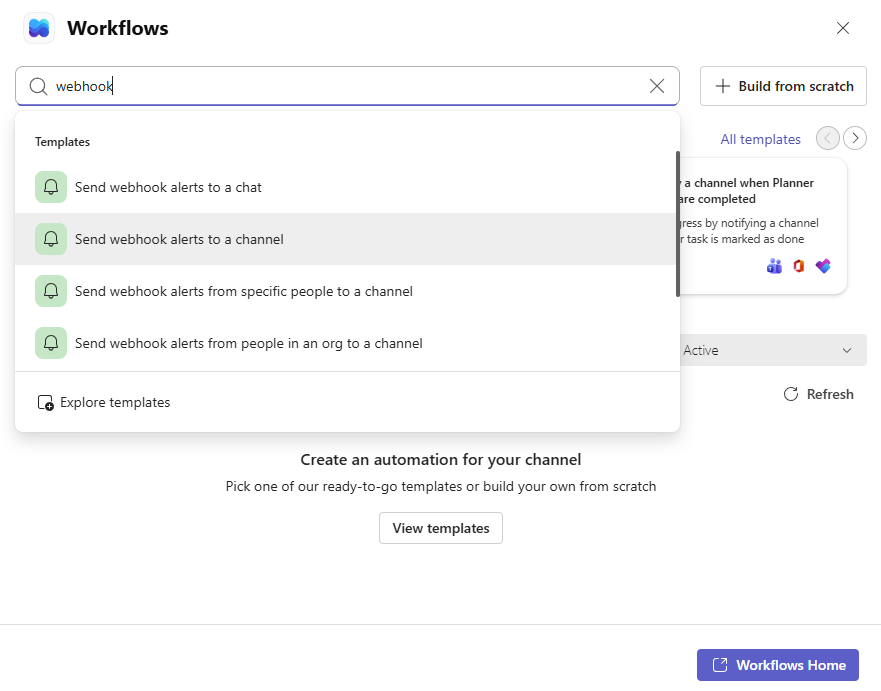The width and height of the screenshot is (881, 691).
Task: Clear the webhook search text
Action: tap(656, 86)
